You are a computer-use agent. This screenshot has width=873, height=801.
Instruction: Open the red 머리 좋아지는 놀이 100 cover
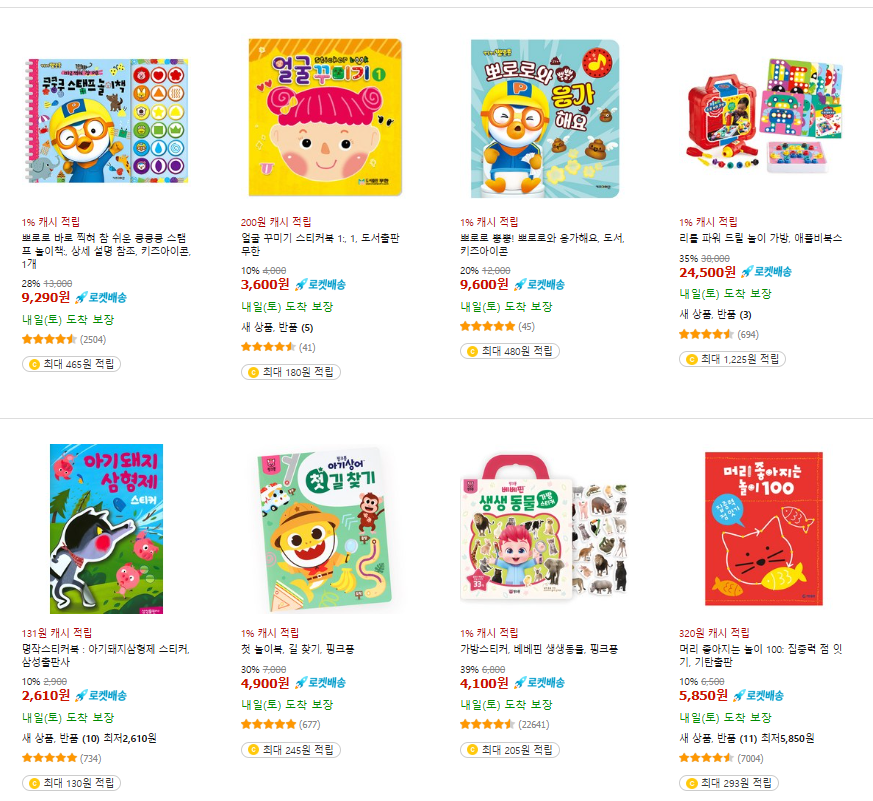(x=764, y=529)
